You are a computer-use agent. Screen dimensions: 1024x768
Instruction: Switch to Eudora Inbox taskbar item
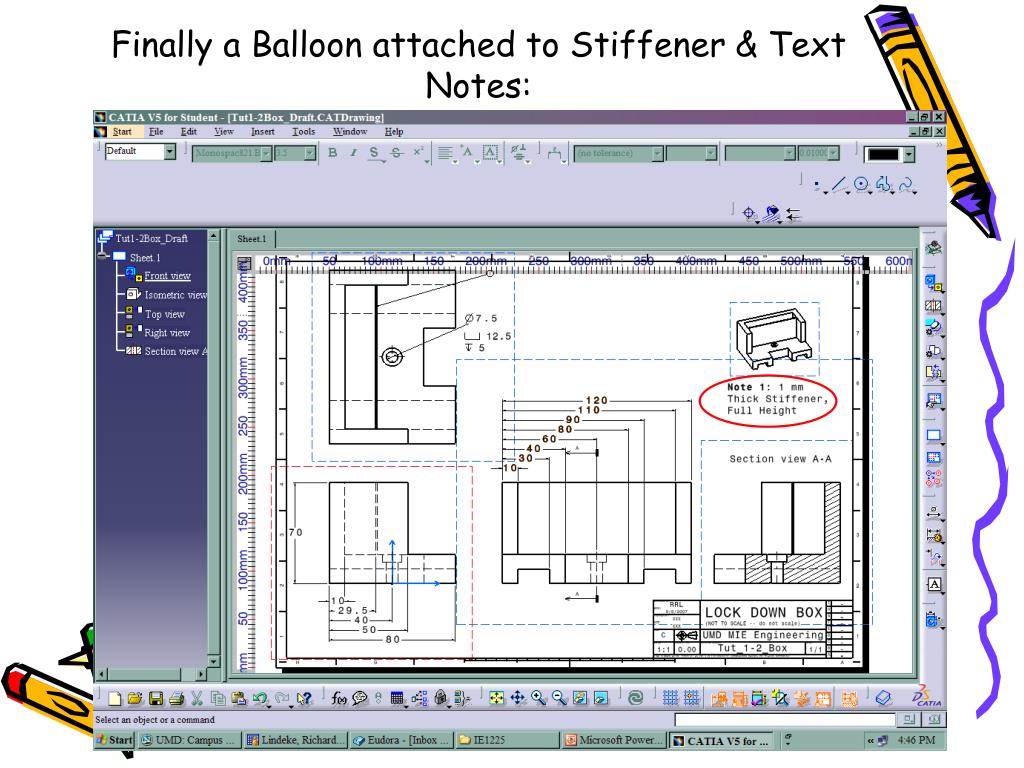point(401,740)
